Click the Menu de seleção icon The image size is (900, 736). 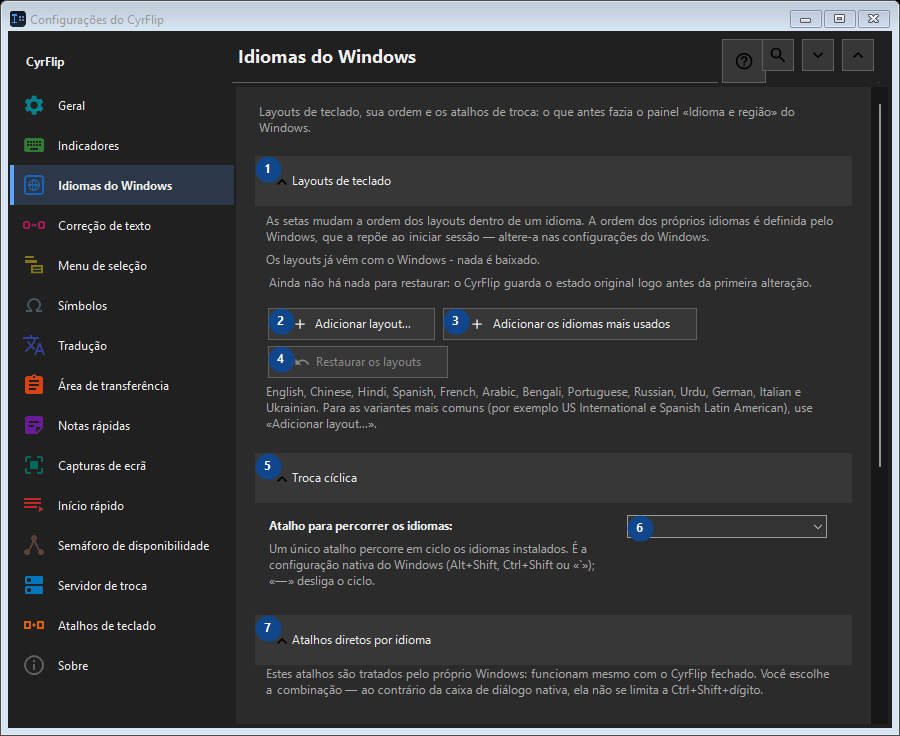[x=34, y=265]
